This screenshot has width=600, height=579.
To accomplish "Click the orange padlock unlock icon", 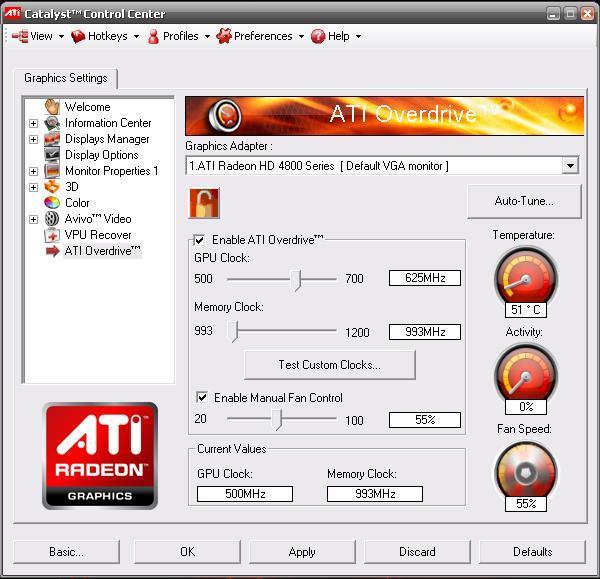I will tap(204, 202).
